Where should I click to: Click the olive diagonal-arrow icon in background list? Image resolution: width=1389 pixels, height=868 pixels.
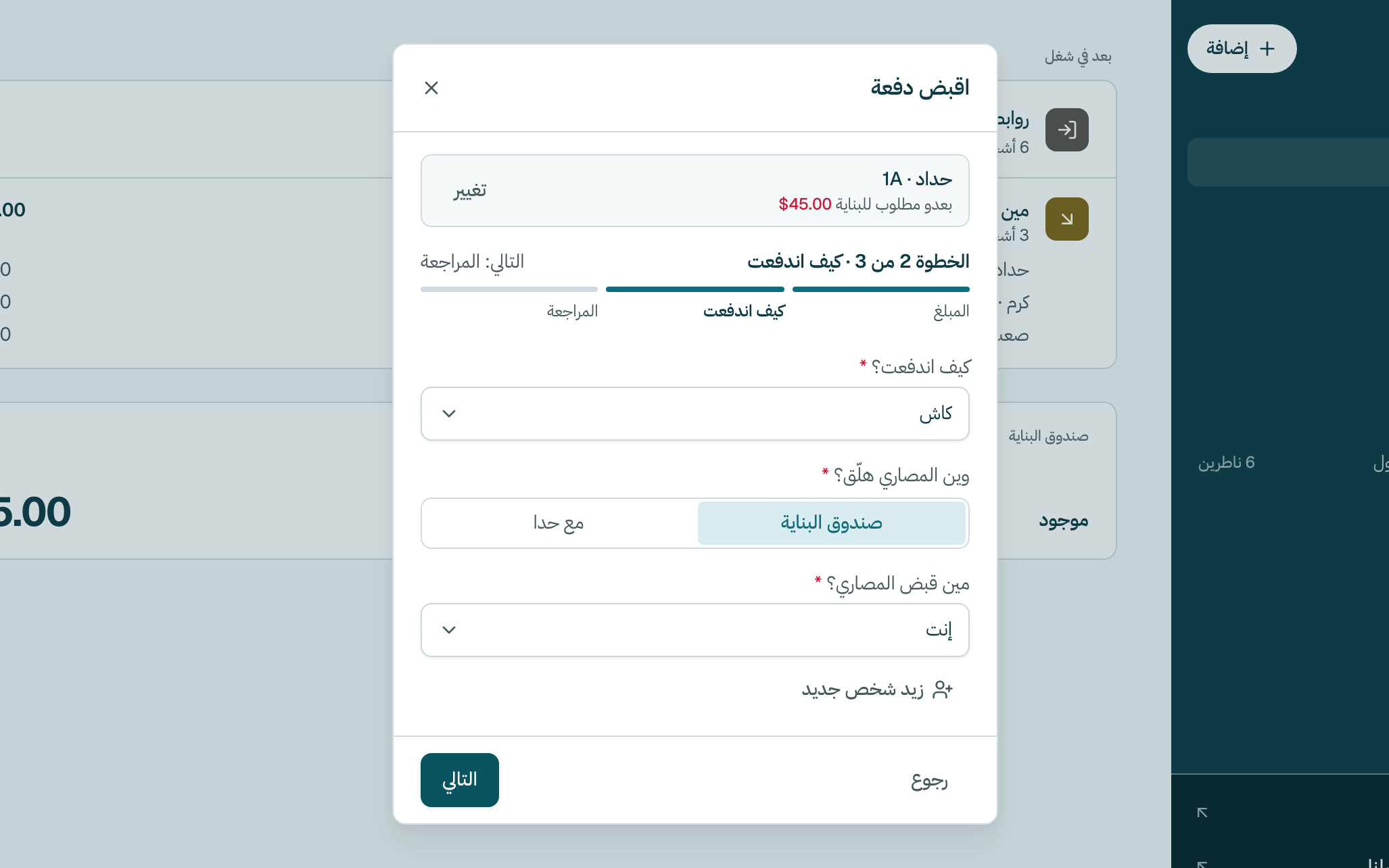[x=1067, y=219]
